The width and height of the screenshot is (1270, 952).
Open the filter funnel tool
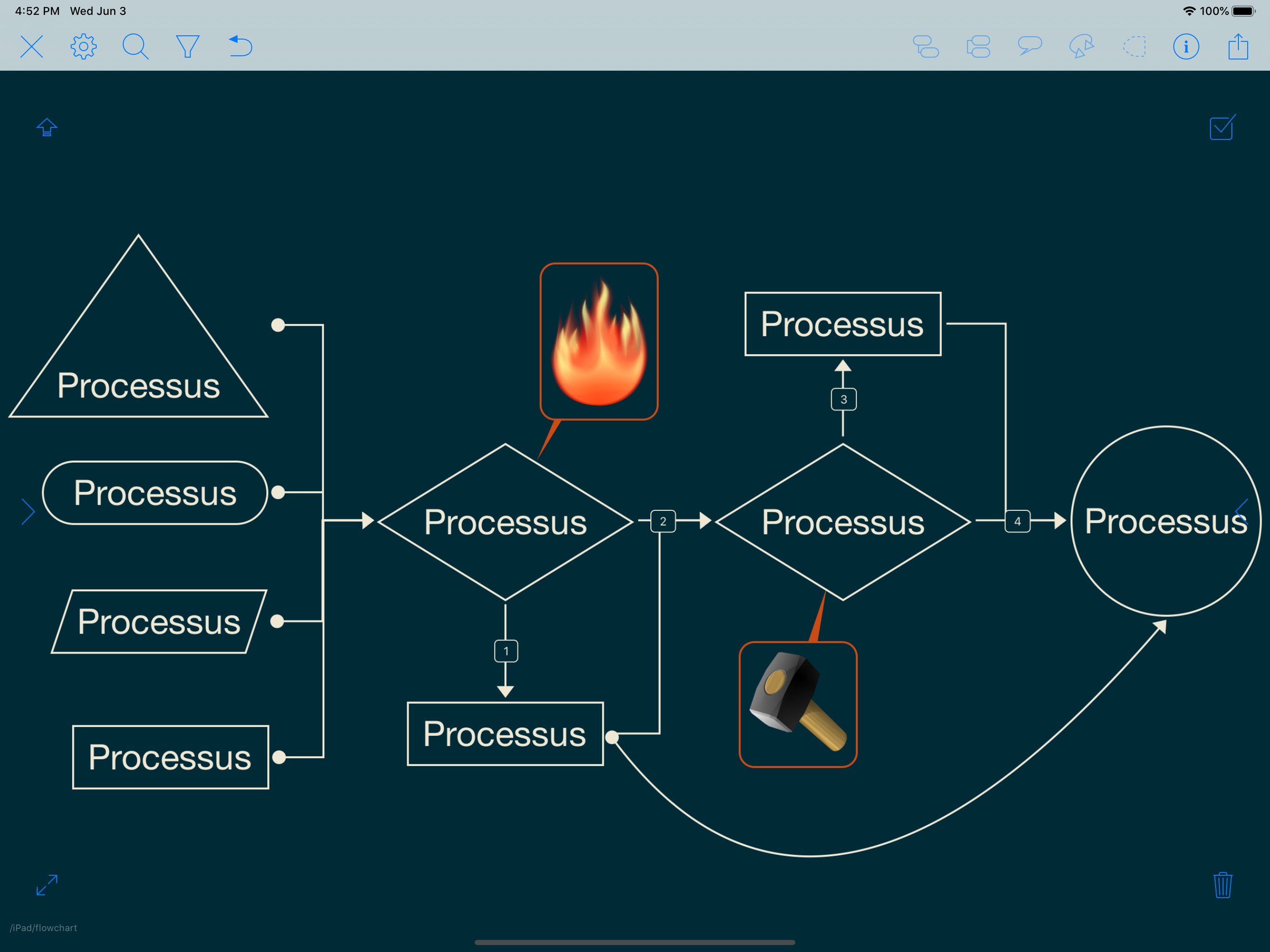[x=187, y=46]
